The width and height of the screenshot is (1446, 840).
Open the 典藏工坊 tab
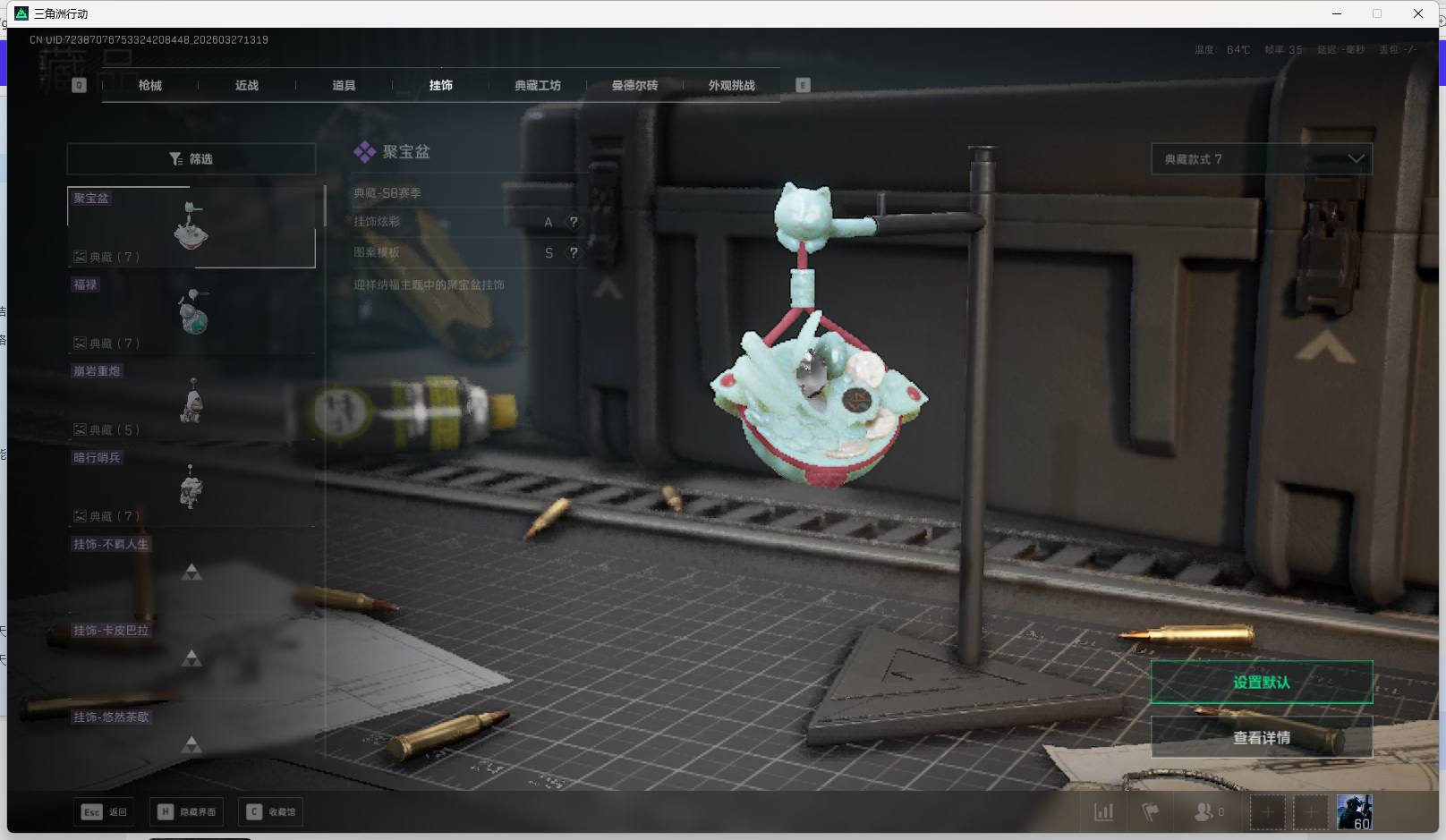(538, 86)
